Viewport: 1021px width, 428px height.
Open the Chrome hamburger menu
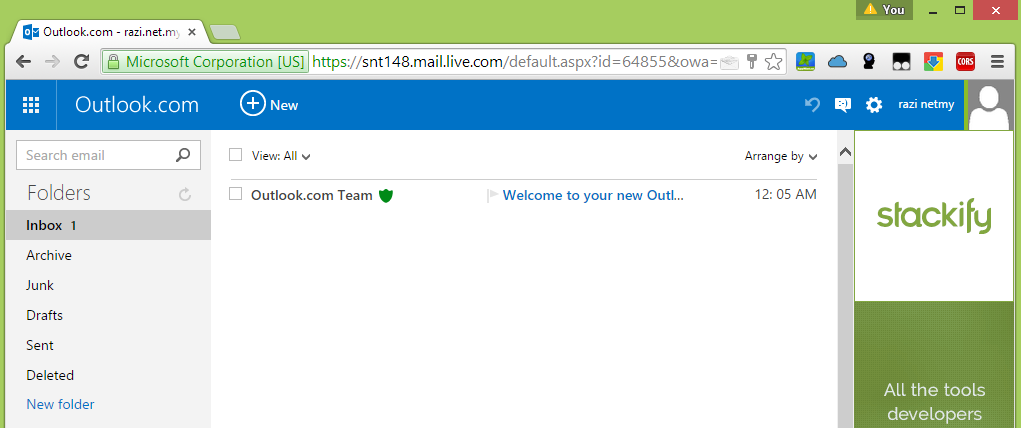[997, 62]
